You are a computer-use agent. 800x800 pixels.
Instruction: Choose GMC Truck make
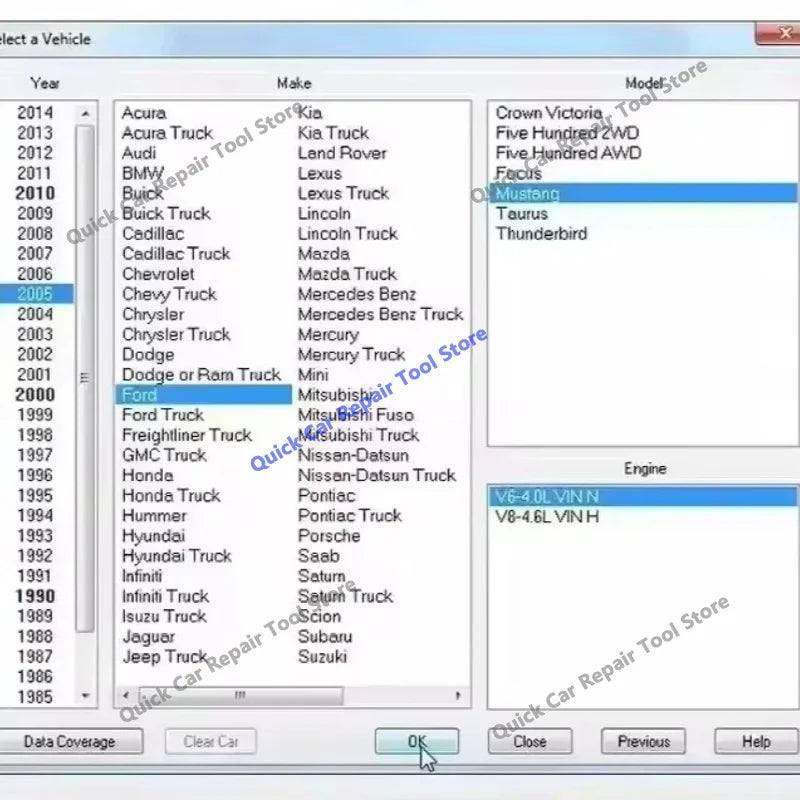[164, 455]
